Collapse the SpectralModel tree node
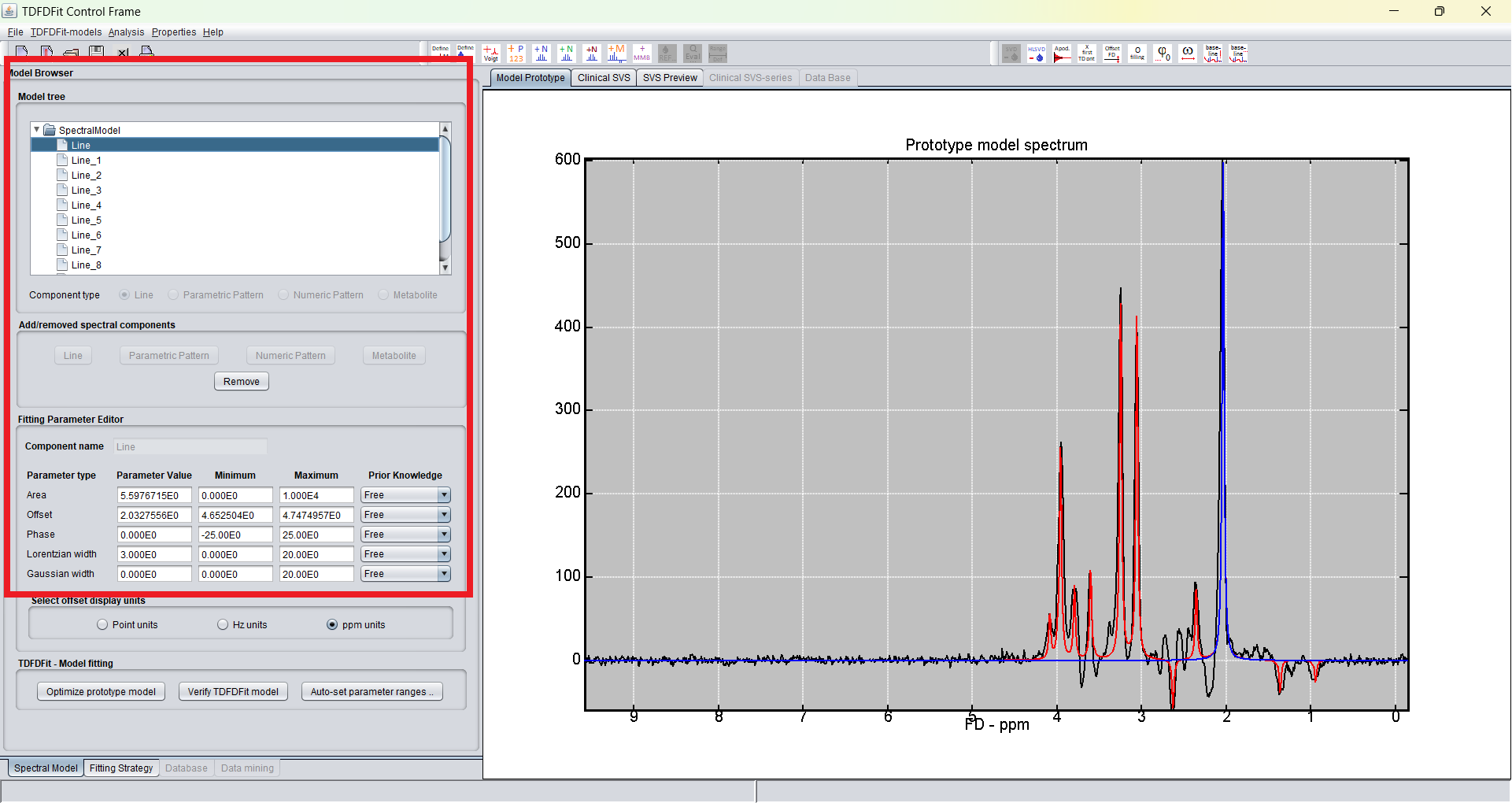Screen dimensions: 1512x803 point(36,130)
